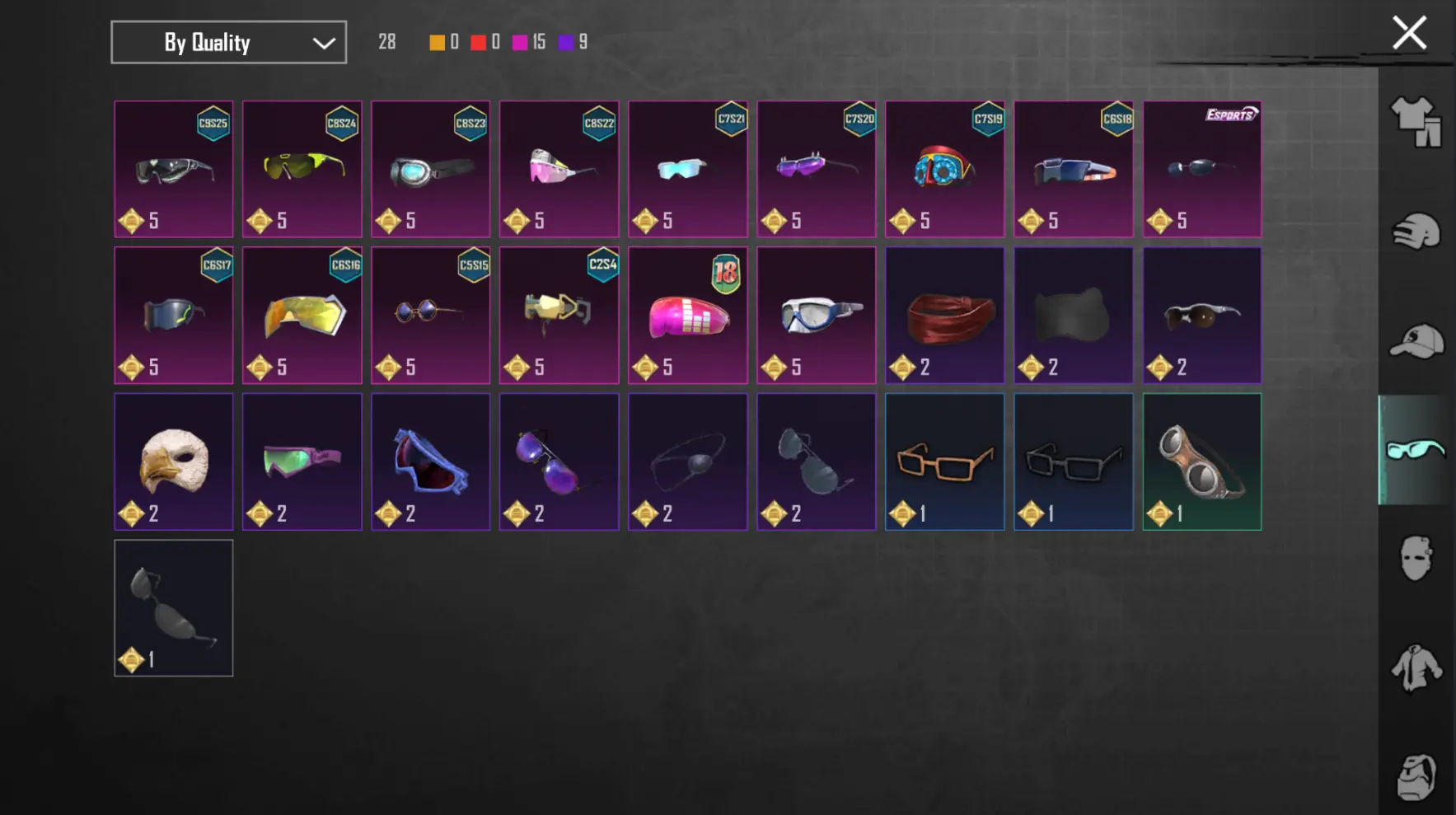Viewport: 1456px width, 815px height.
Task: Click the magenta quality count swatch
Action: [x=519, y=43]
